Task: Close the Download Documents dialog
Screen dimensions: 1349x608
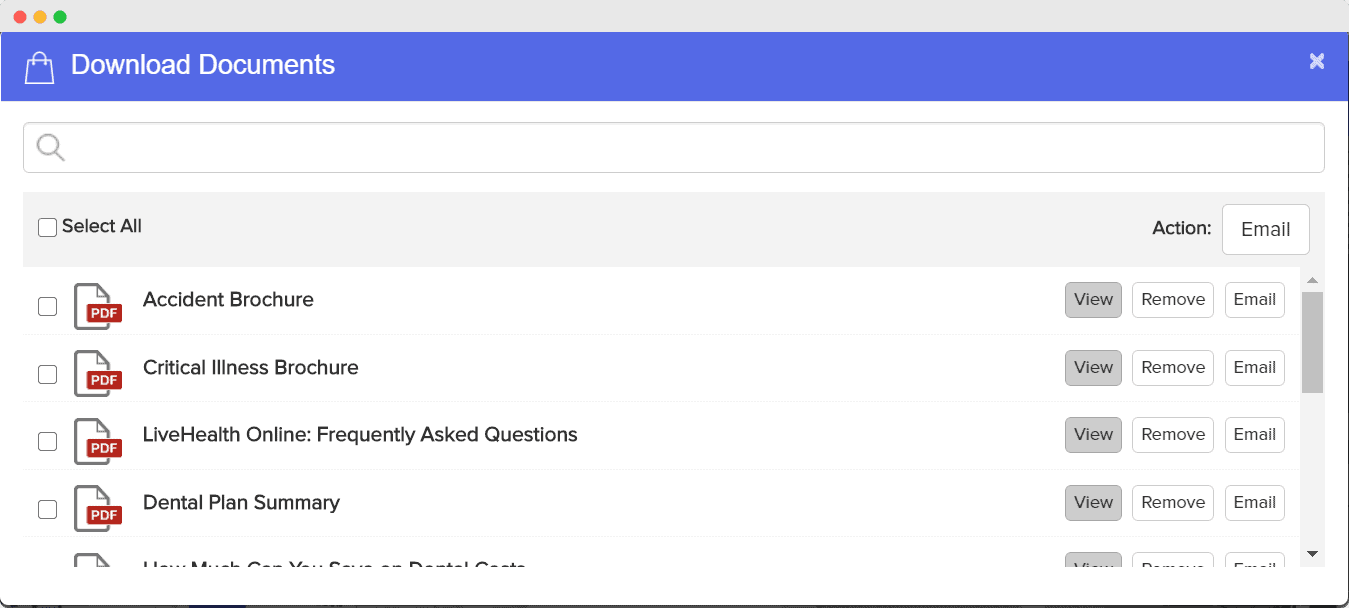Action: point(1317,62)
